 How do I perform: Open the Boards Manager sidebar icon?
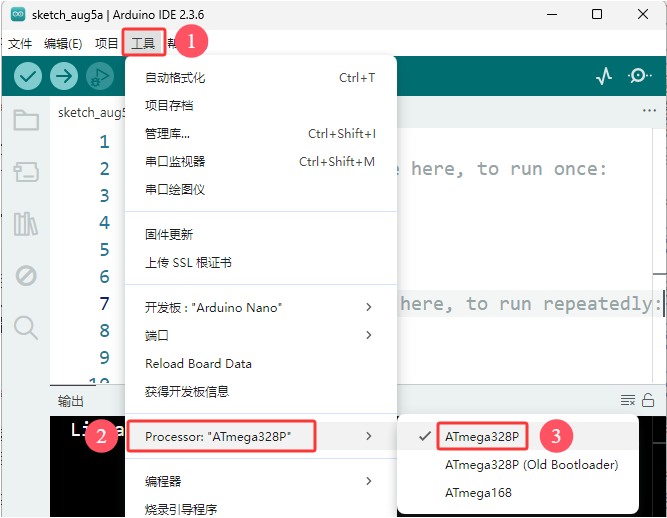pyautogui.click(x=26, y=172)
